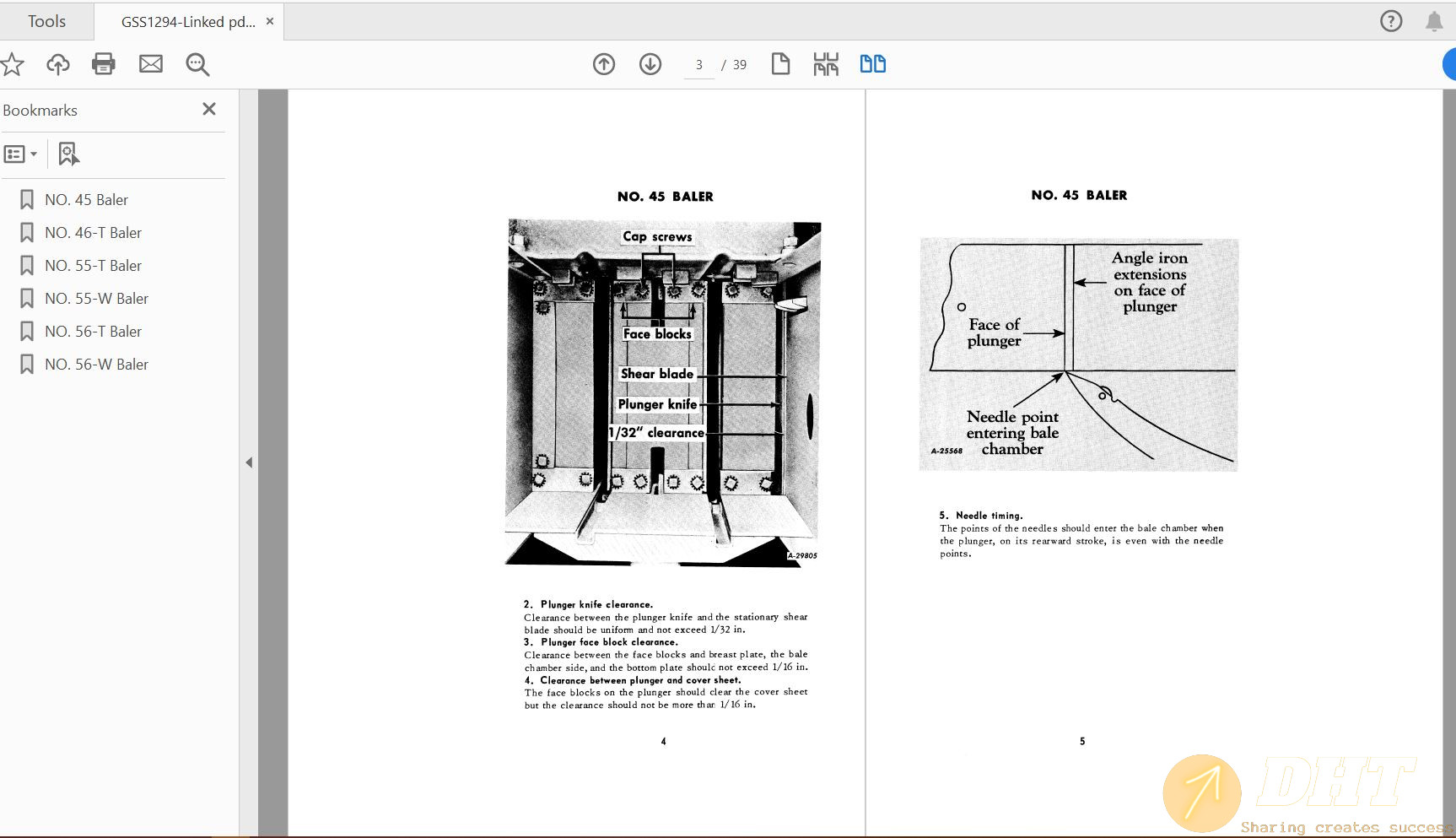The width and height of the screenshot is (1456, 838).
Task: Add a new bookmark icon
Action: 68,154
